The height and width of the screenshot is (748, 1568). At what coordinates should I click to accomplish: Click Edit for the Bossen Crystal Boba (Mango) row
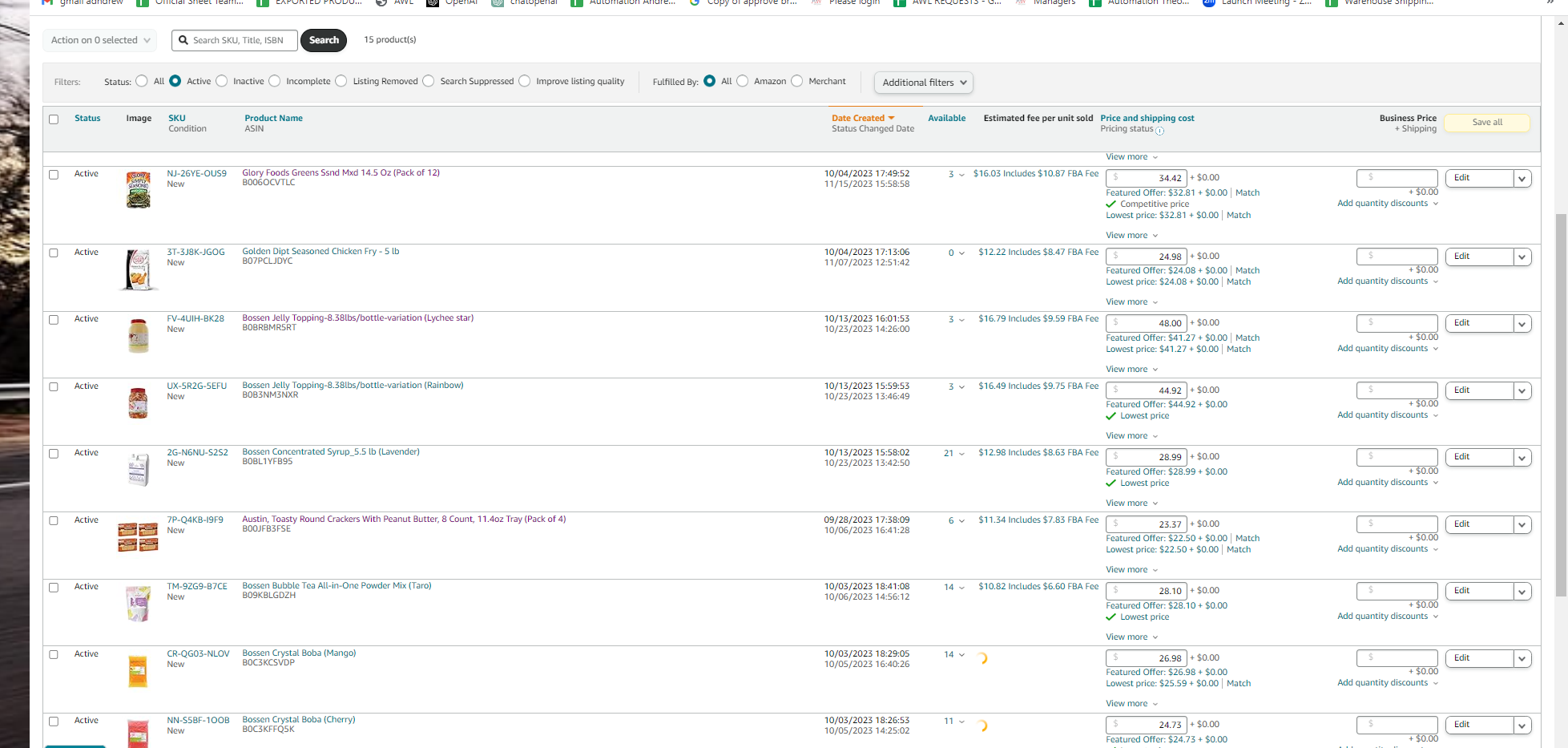[1480, 658]
